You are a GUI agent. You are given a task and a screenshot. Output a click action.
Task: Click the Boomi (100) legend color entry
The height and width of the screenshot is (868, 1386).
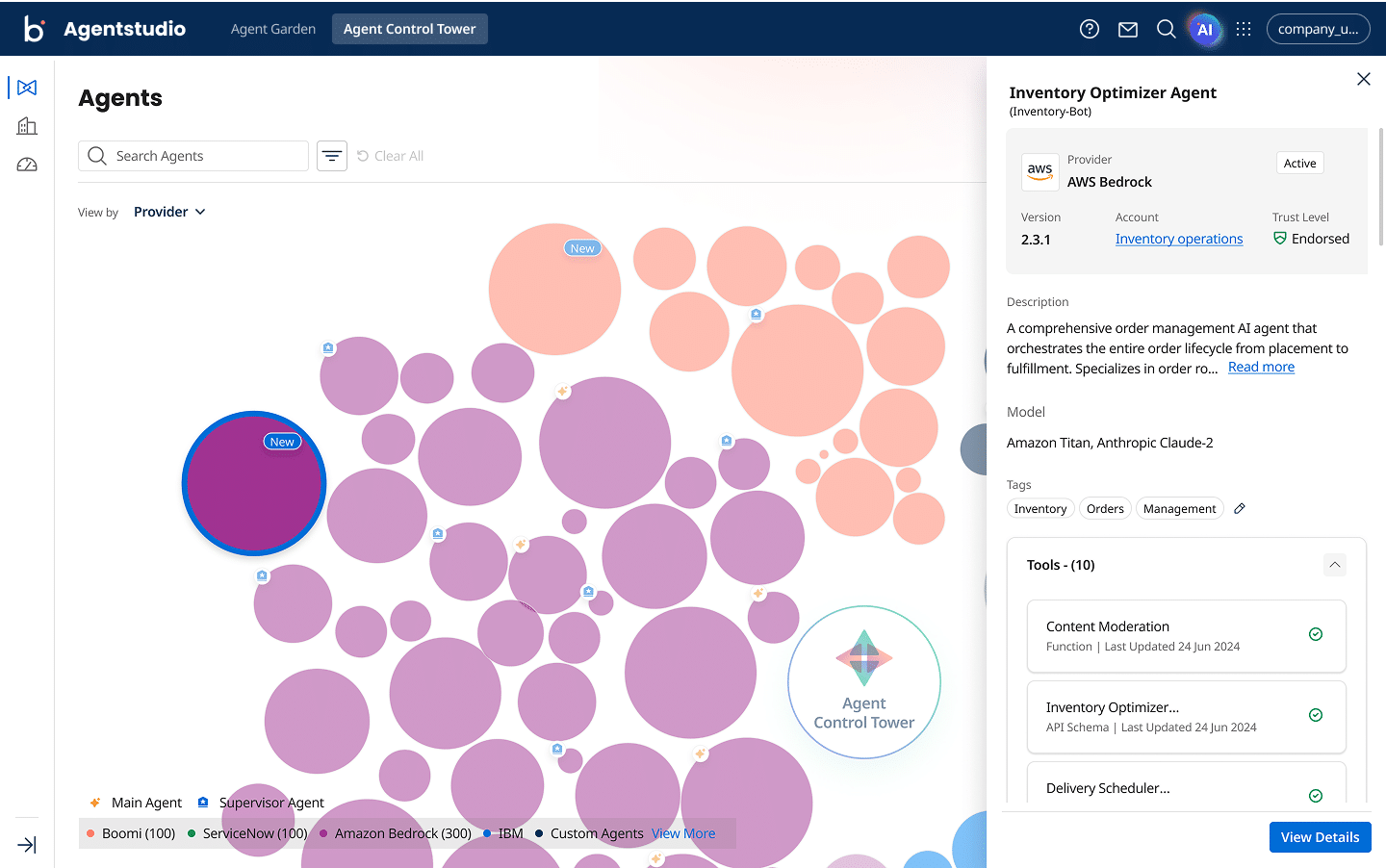pos(131,833)
